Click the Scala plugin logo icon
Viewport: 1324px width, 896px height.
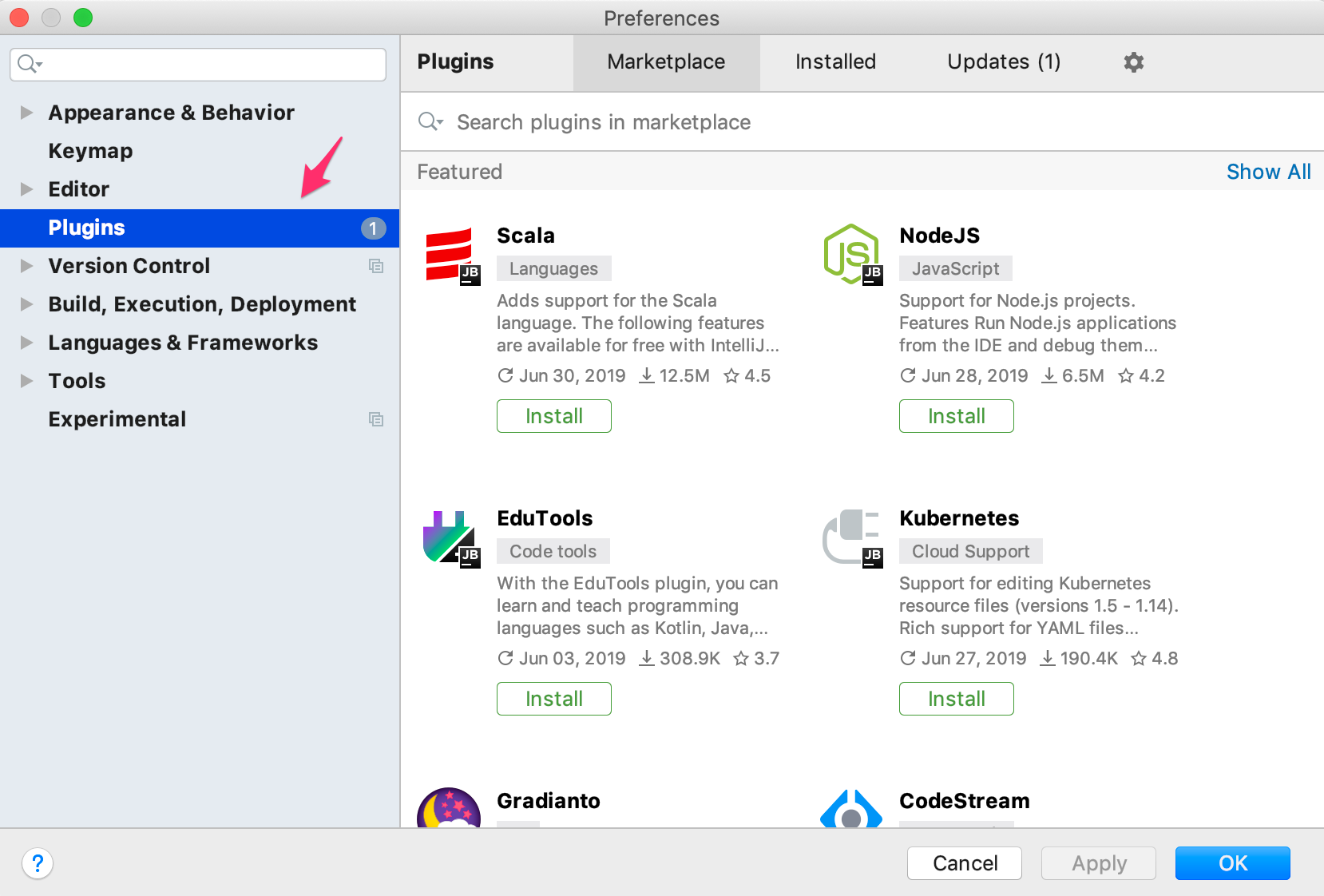click(451, 256)
